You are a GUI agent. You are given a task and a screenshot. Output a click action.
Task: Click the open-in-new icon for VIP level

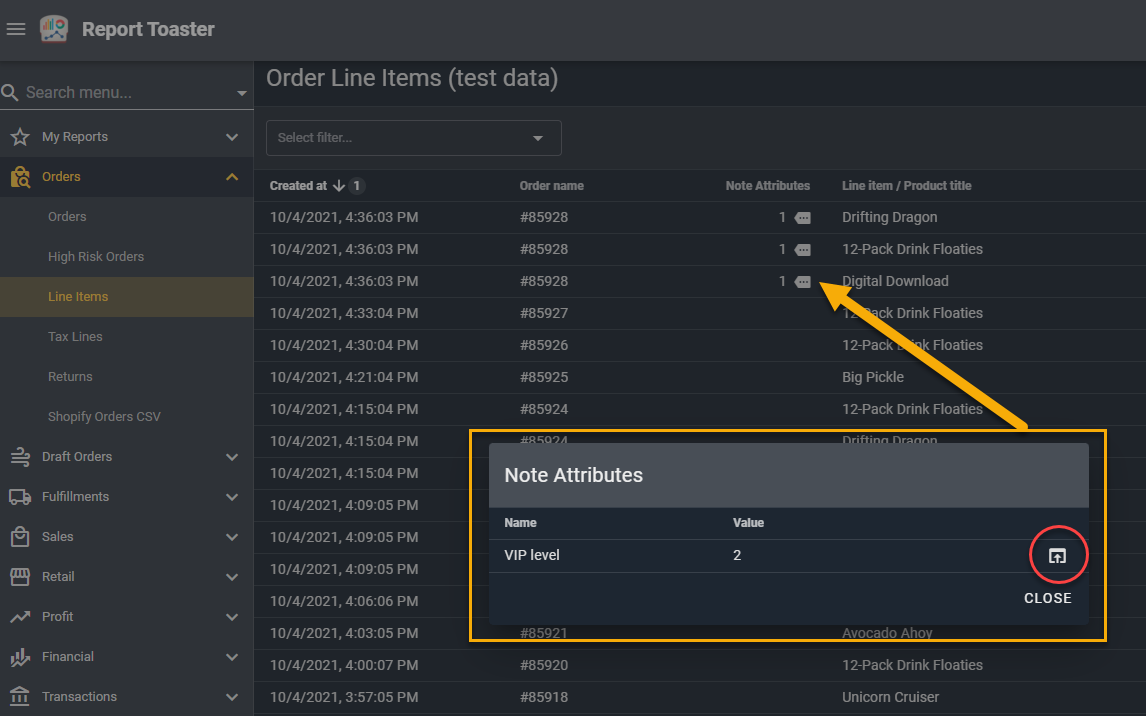pyautogui.click(x=1057, y=556)
